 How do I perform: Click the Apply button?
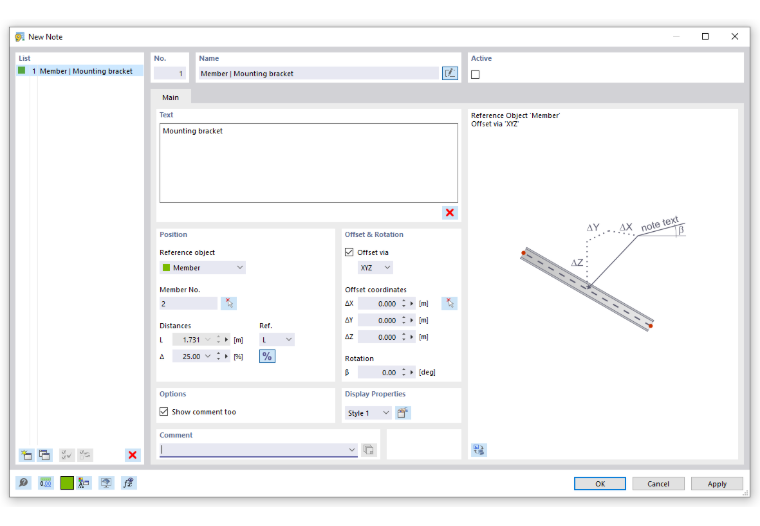tap(717, 483)
